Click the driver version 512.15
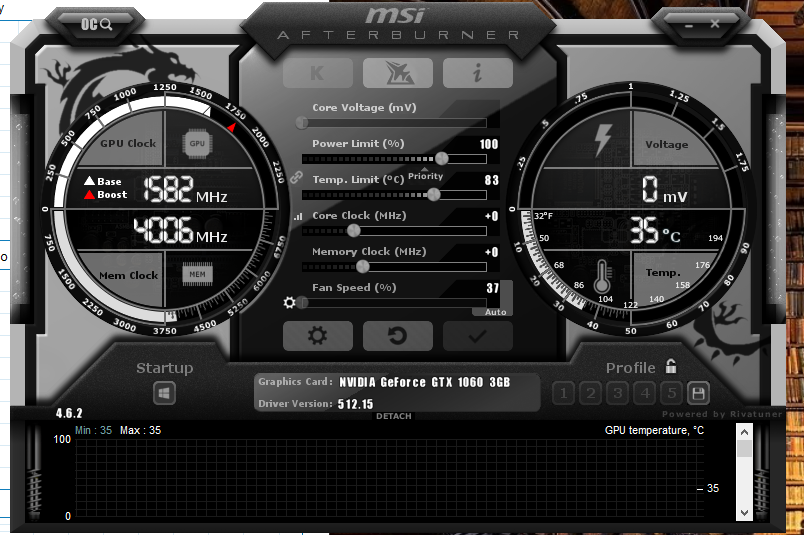Image resolution: width=804 pixels, height=535 pixels. click(x=355, y=404)
